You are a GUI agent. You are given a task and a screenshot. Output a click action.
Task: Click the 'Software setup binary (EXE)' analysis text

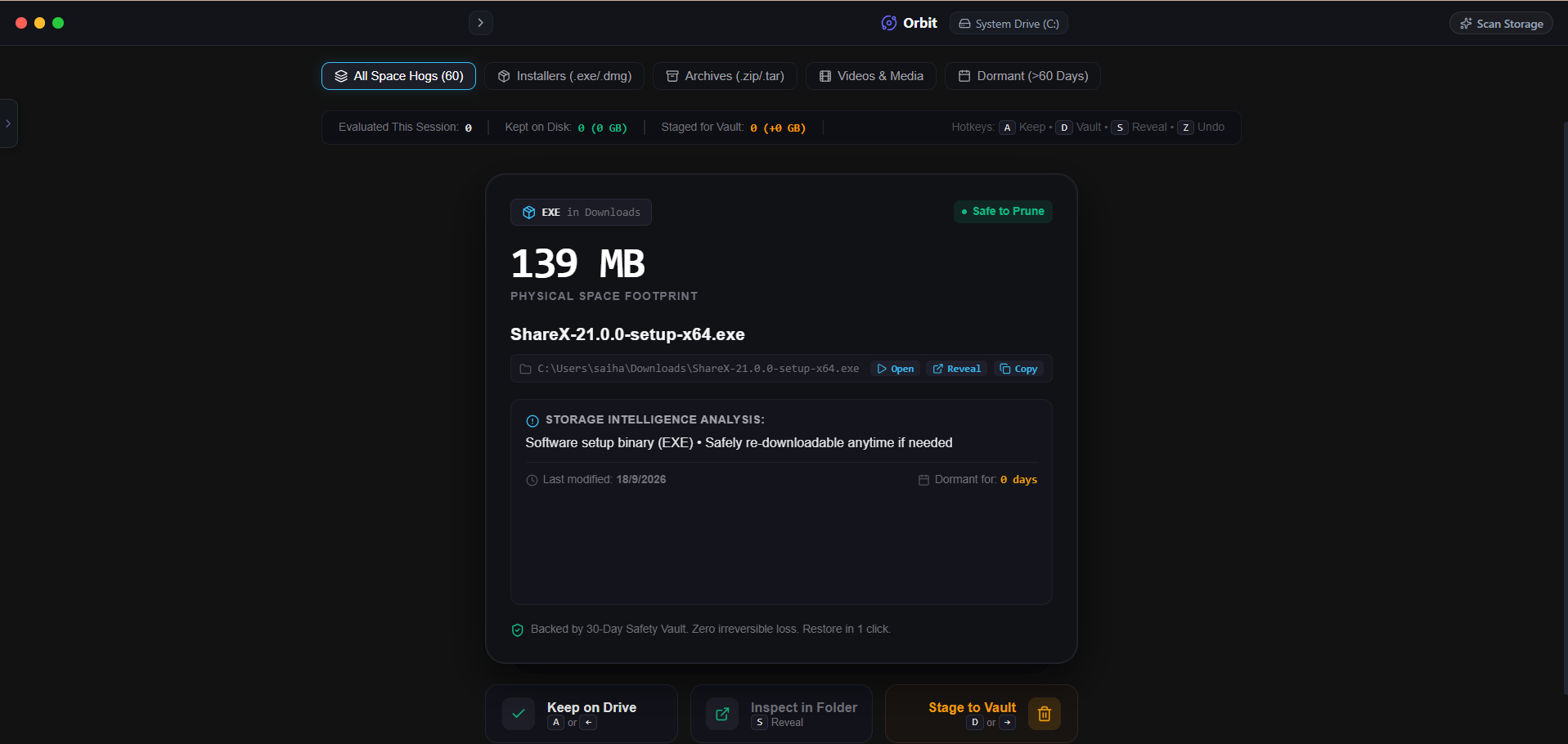739,442
